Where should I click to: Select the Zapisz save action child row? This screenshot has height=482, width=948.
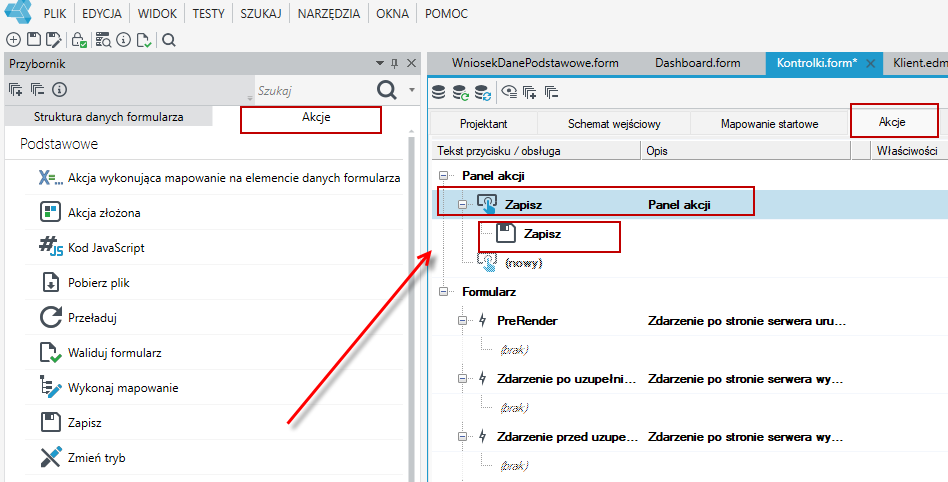point(542,233)
